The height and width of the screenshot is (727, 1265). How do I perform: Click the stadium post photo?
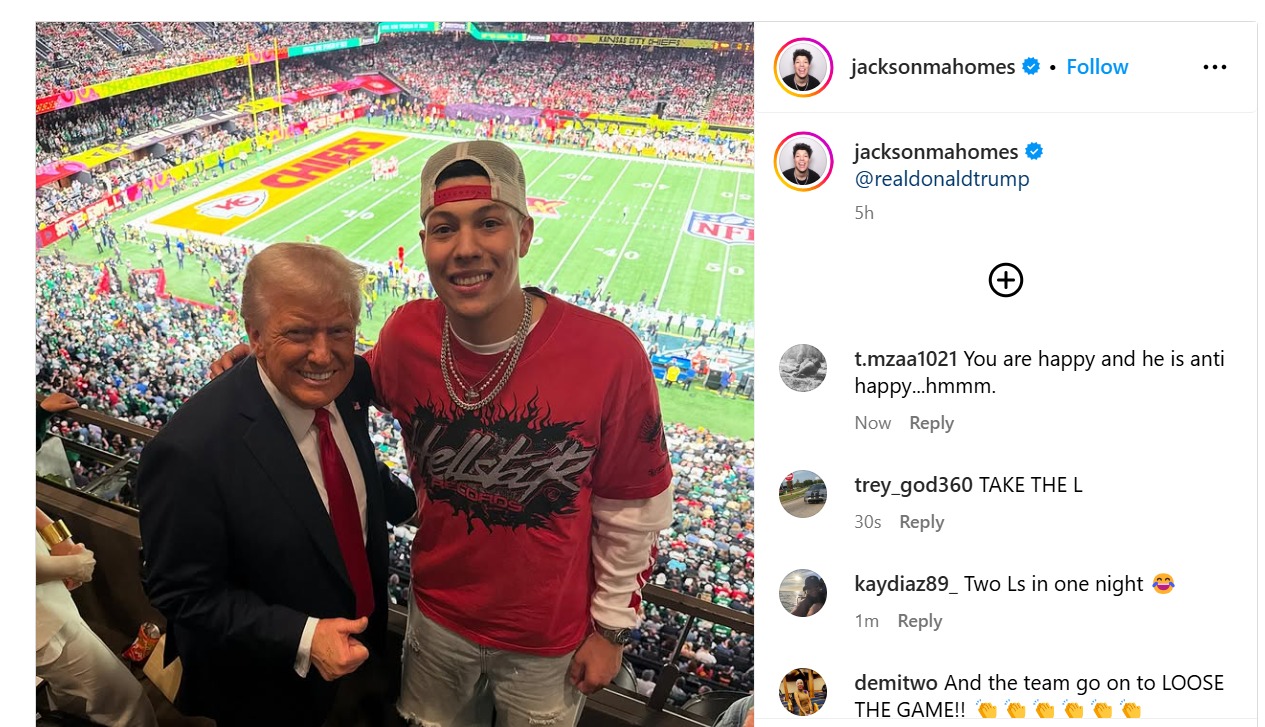tap(394, 374)
